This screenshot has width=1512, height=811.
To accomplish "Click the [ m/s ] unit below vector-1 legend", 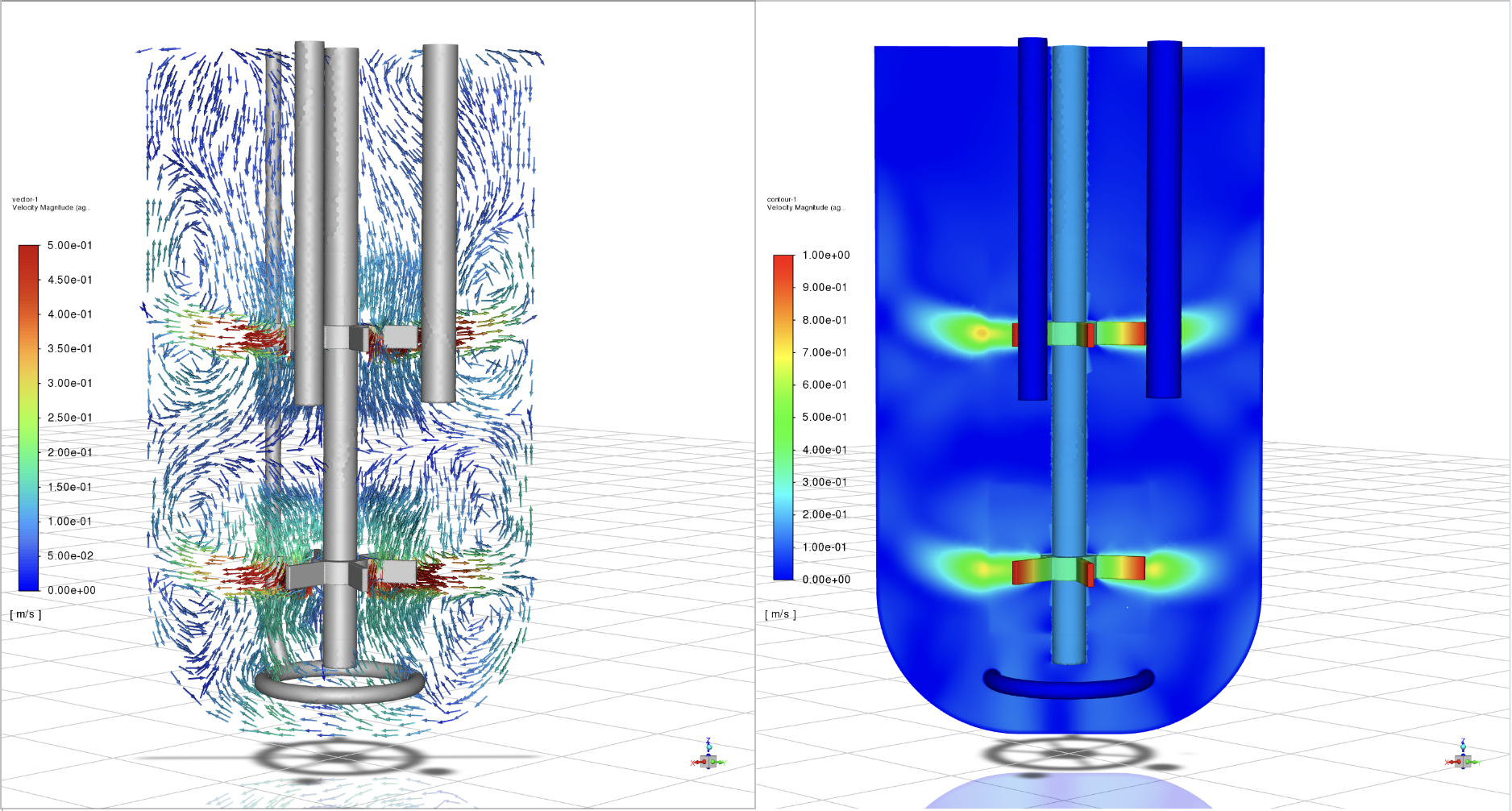I will (26, 614).
